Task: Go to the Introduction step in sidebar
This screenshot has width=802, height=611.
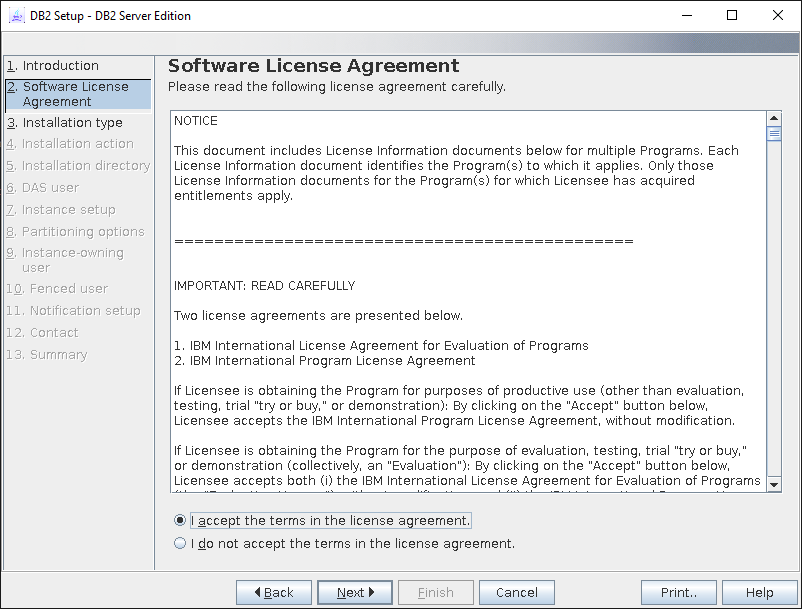Action: (x=60, y=66)
